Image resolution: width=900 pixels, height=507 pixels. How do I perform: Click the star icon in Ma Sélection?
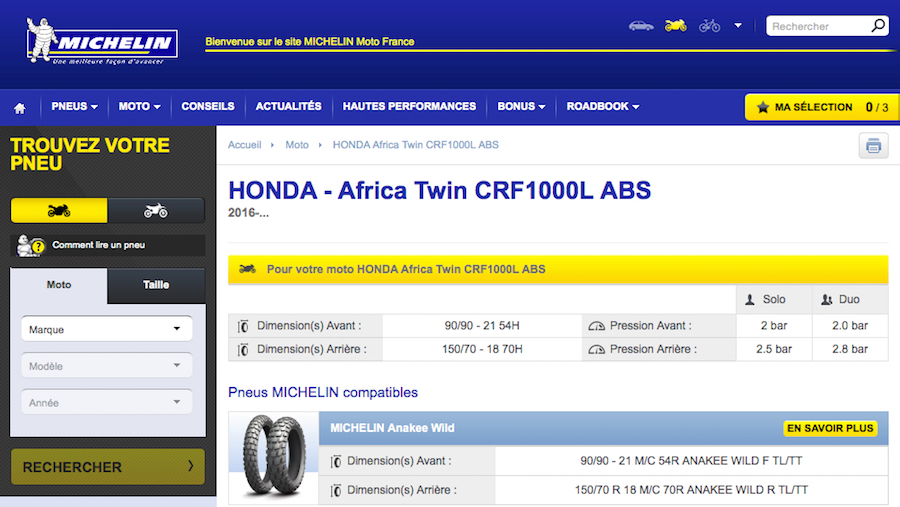[763, 107]
